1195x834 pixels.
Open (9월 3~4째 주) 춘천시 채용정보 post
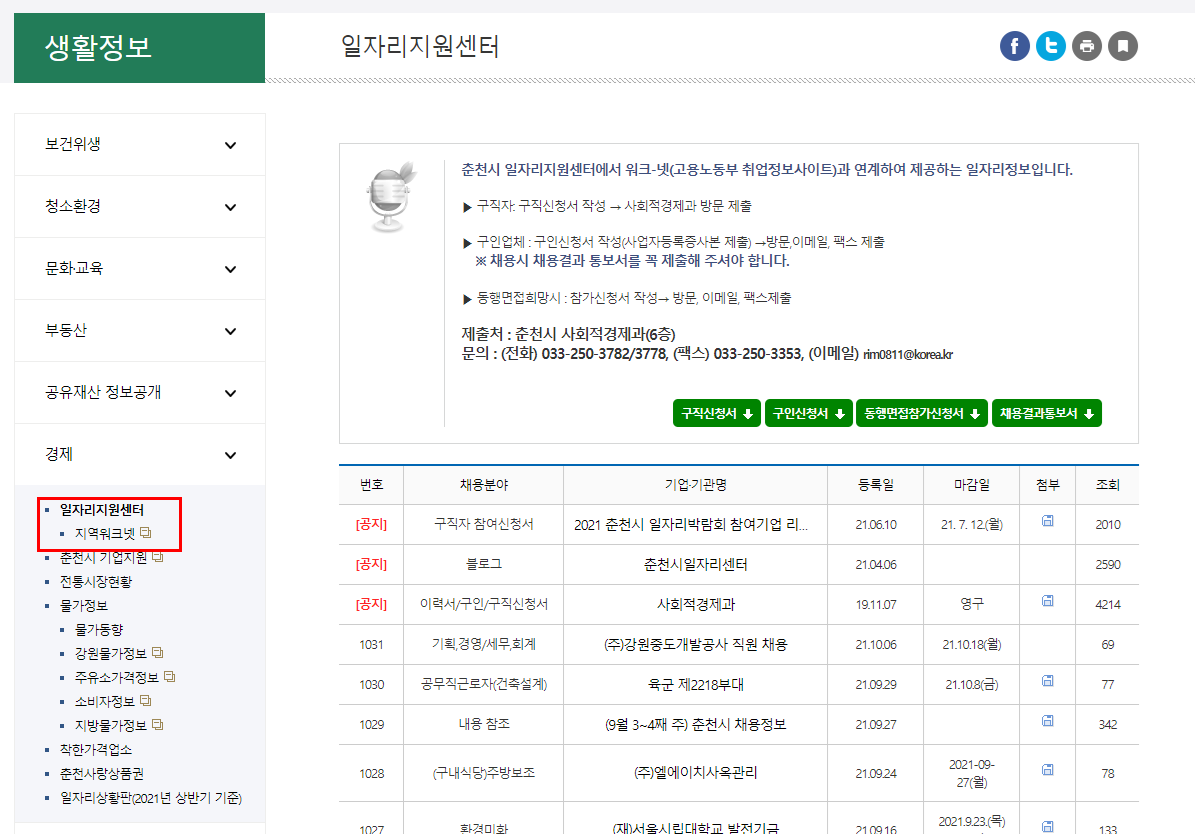click(695, 724)
